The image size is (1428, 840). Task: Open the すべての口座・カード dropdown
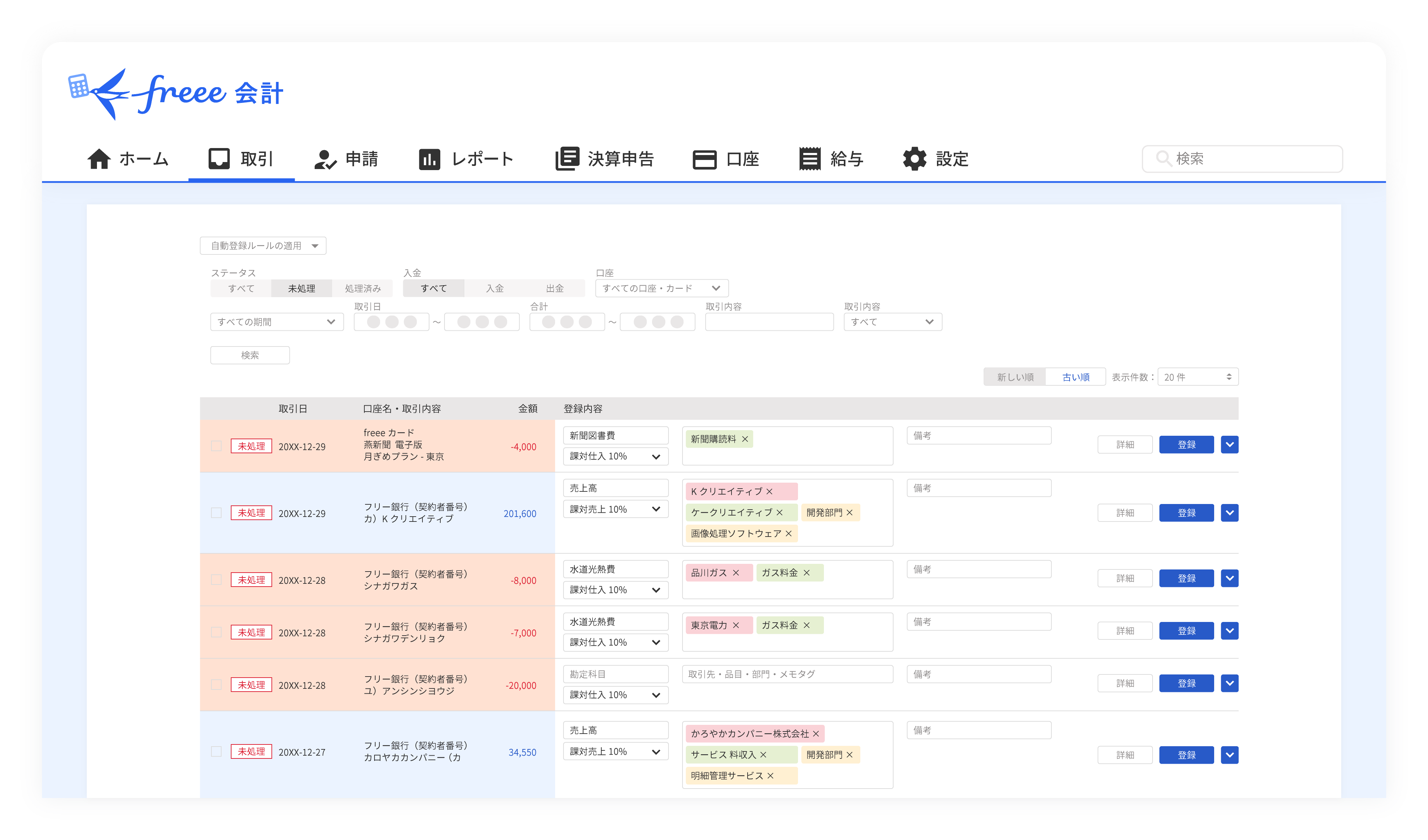tap(661, 288)
